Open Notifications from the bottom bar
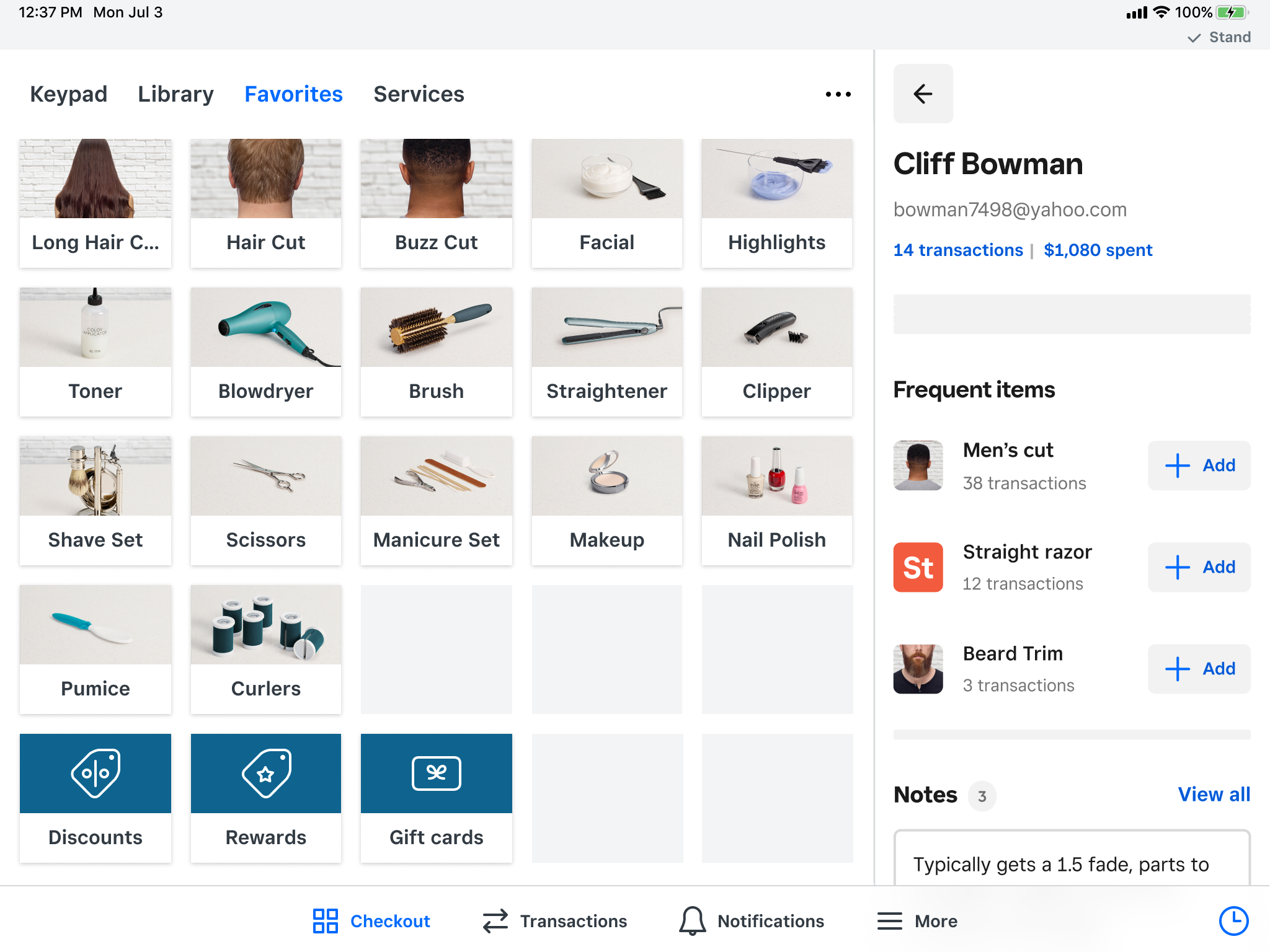Viewport: 1270px width, 952px height. 752,921
